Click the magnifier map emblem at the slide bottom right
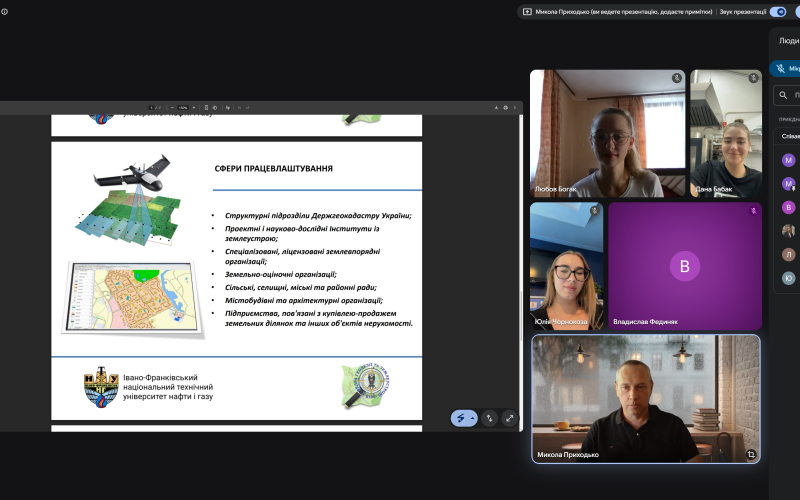Screen dimensions: 800x500 [365, 385]
